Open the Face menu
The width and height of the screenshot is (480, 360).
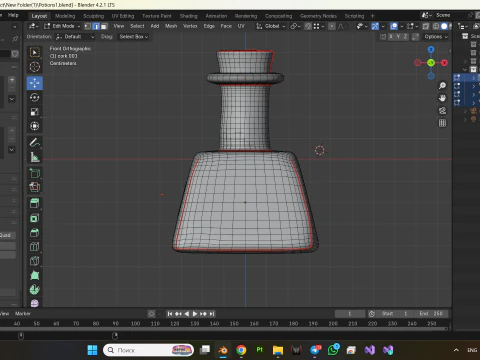pos(226,26)
